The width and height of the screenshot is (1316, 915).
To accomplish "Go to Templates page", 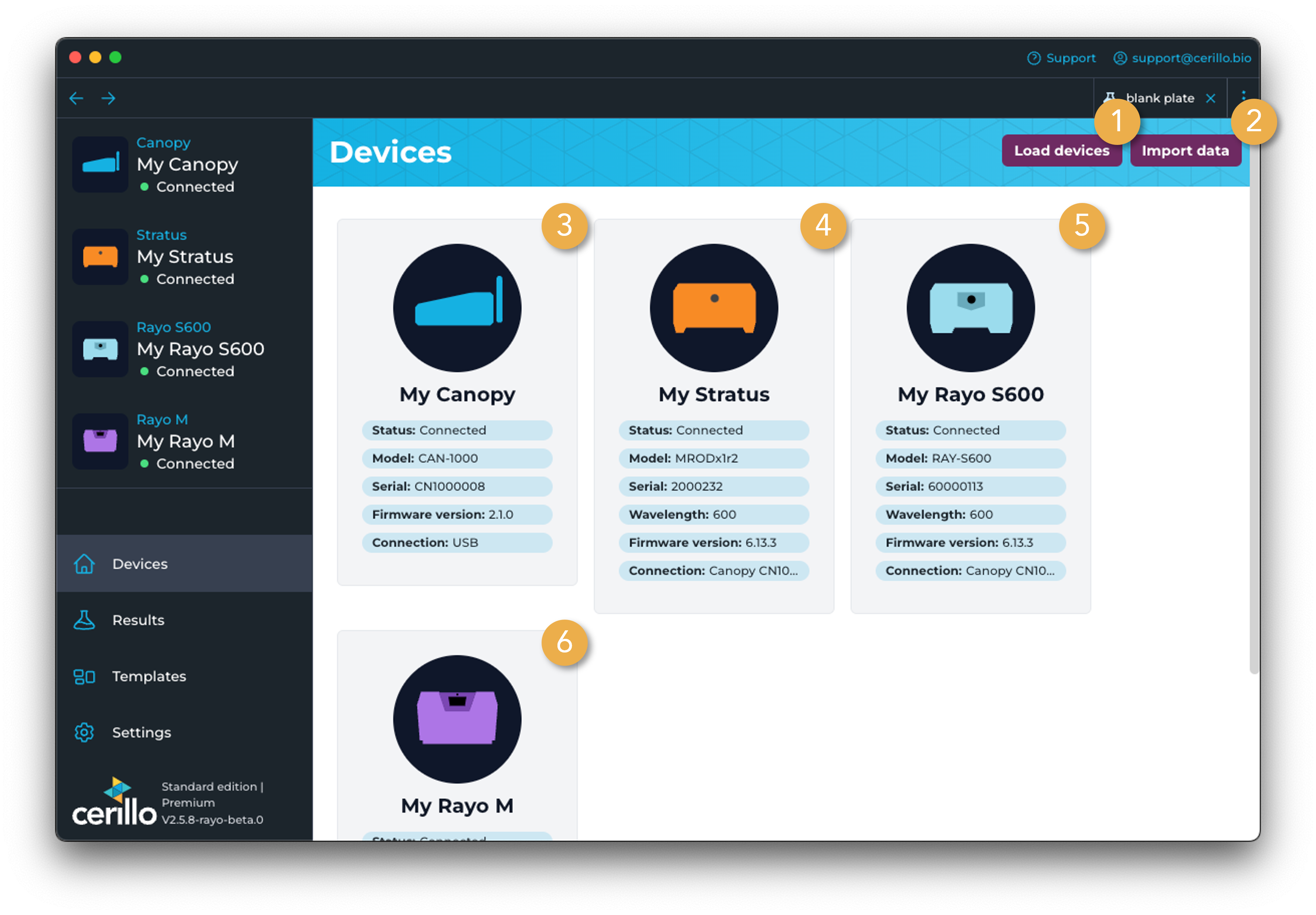I will (x=149, y=676).
